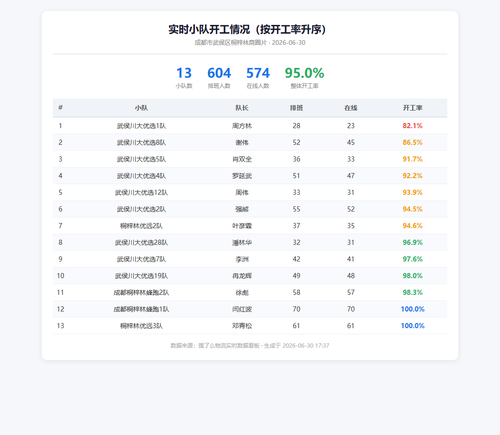Click the 93.9% rate value

click(x=413, y=193)
